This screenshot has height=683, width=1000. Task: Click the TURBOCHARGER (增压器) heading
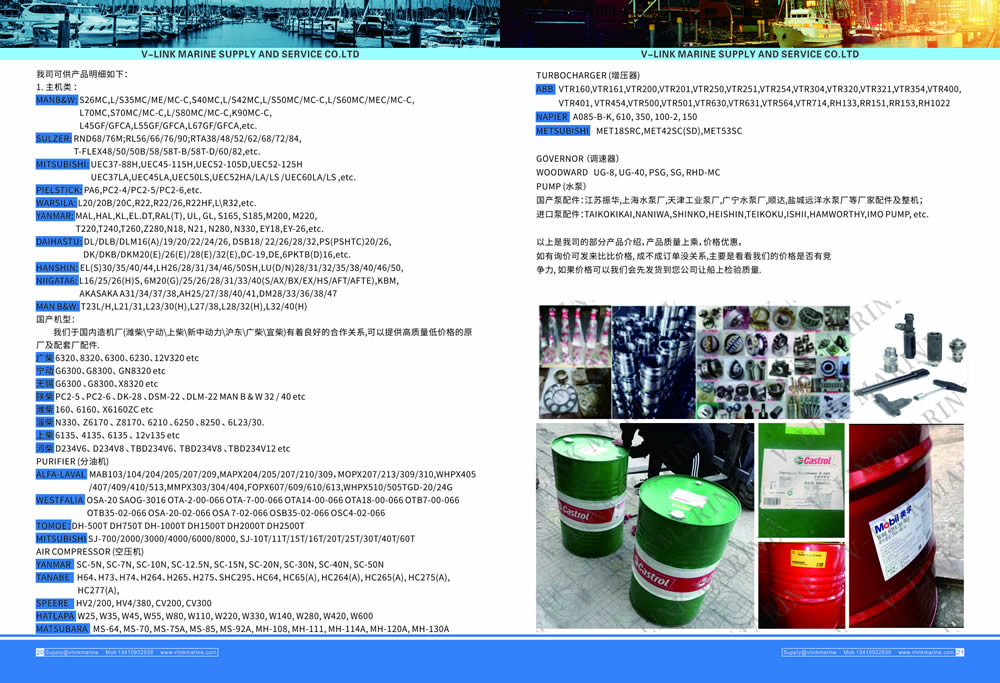587,75
